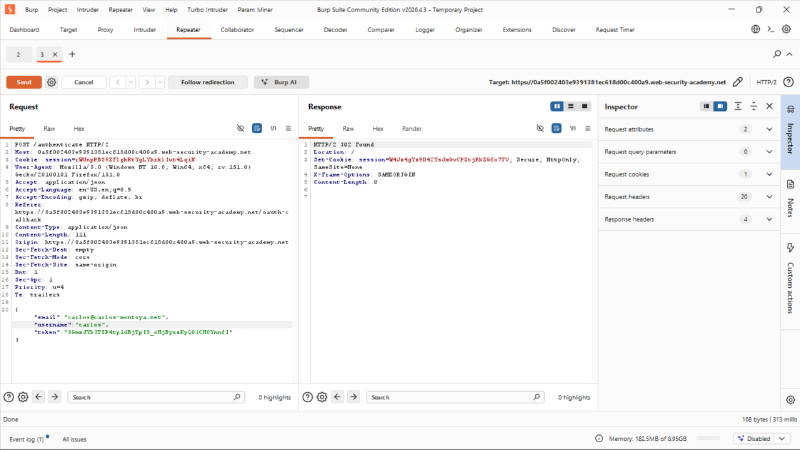Open the Response search settings gear
The image size is (800, 450).
pos(322,397)
